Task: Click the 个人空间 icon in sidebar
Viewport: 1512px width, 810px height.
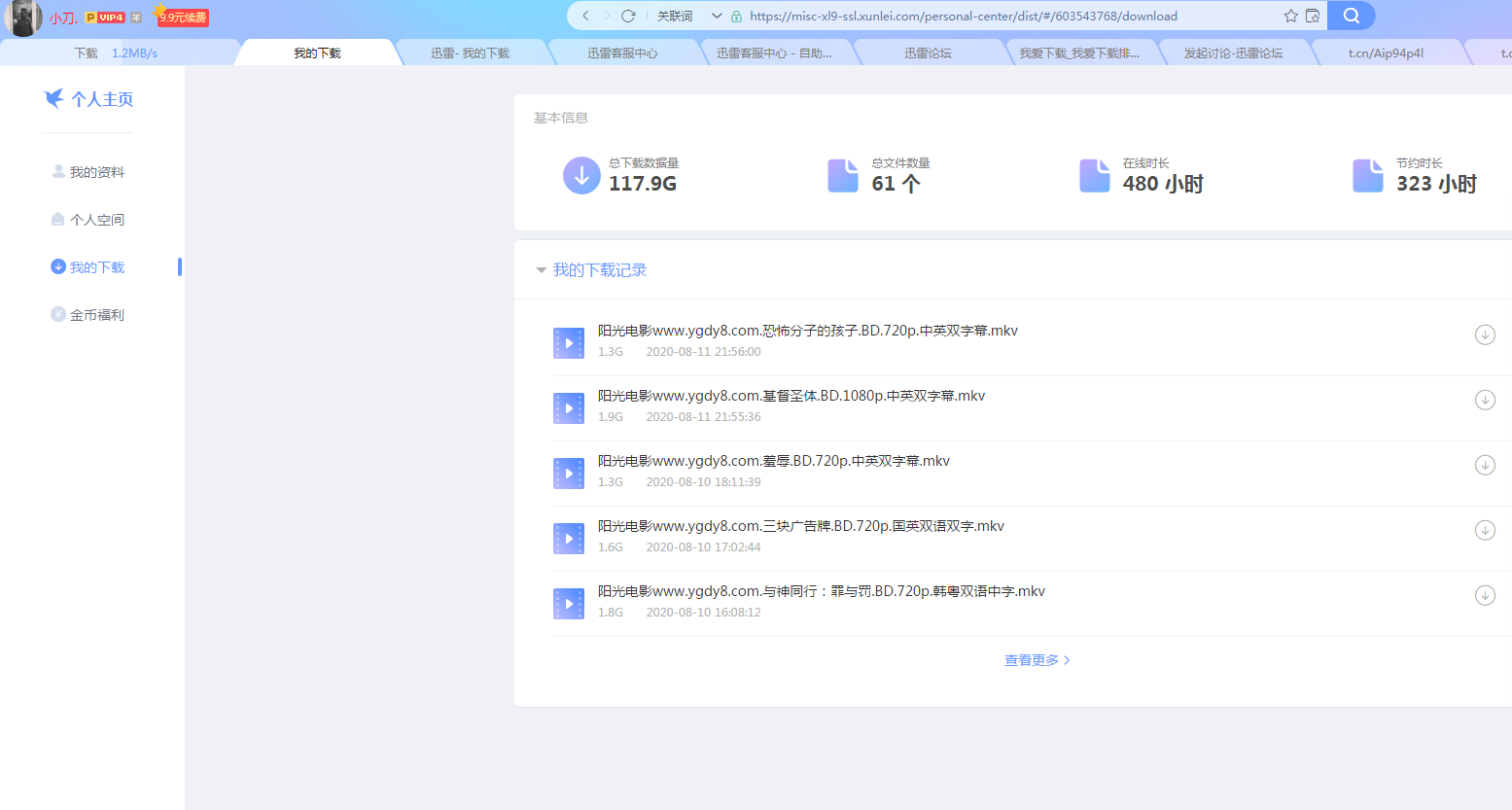Action: tap(59, 219)
